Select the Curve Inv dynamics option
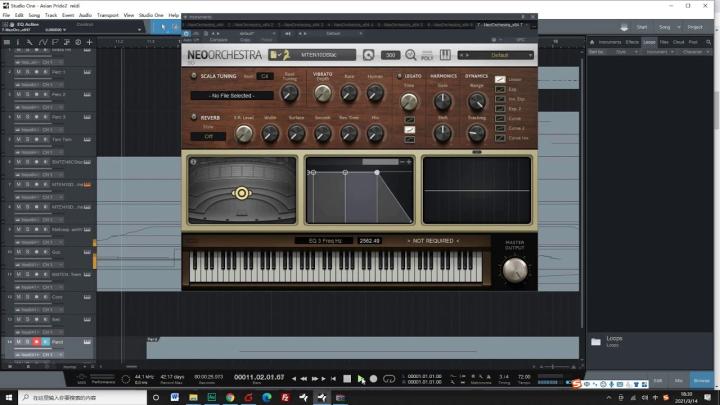Viewport: 720px width, 405px height. point(500,138)
